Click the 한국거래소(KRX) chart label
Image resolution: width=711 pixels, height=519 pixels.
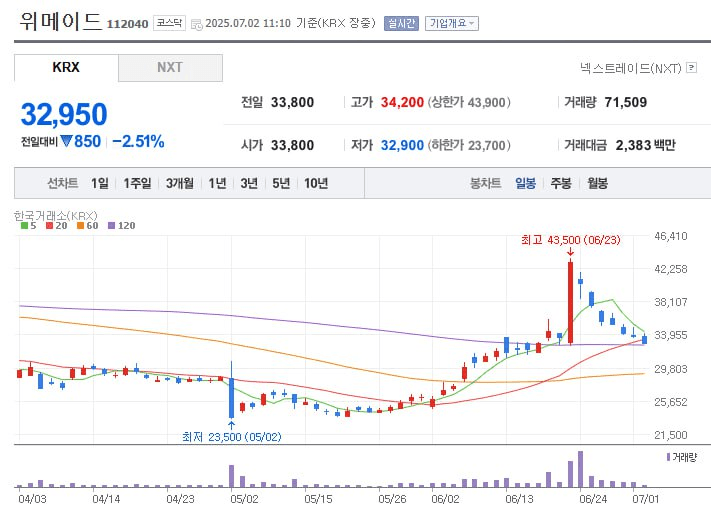[x=56, y=215]
